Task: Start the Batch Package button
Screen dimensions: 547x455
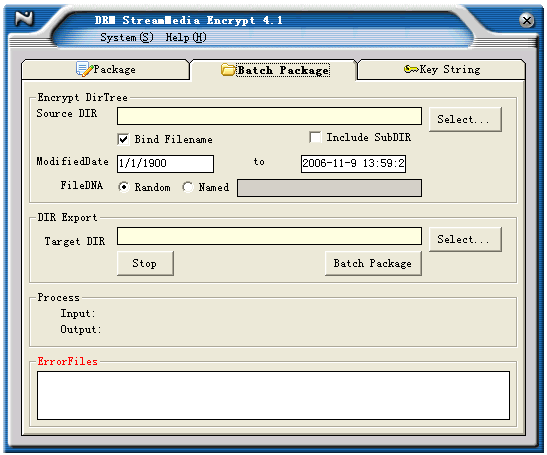Action: (x=373, y=263)
